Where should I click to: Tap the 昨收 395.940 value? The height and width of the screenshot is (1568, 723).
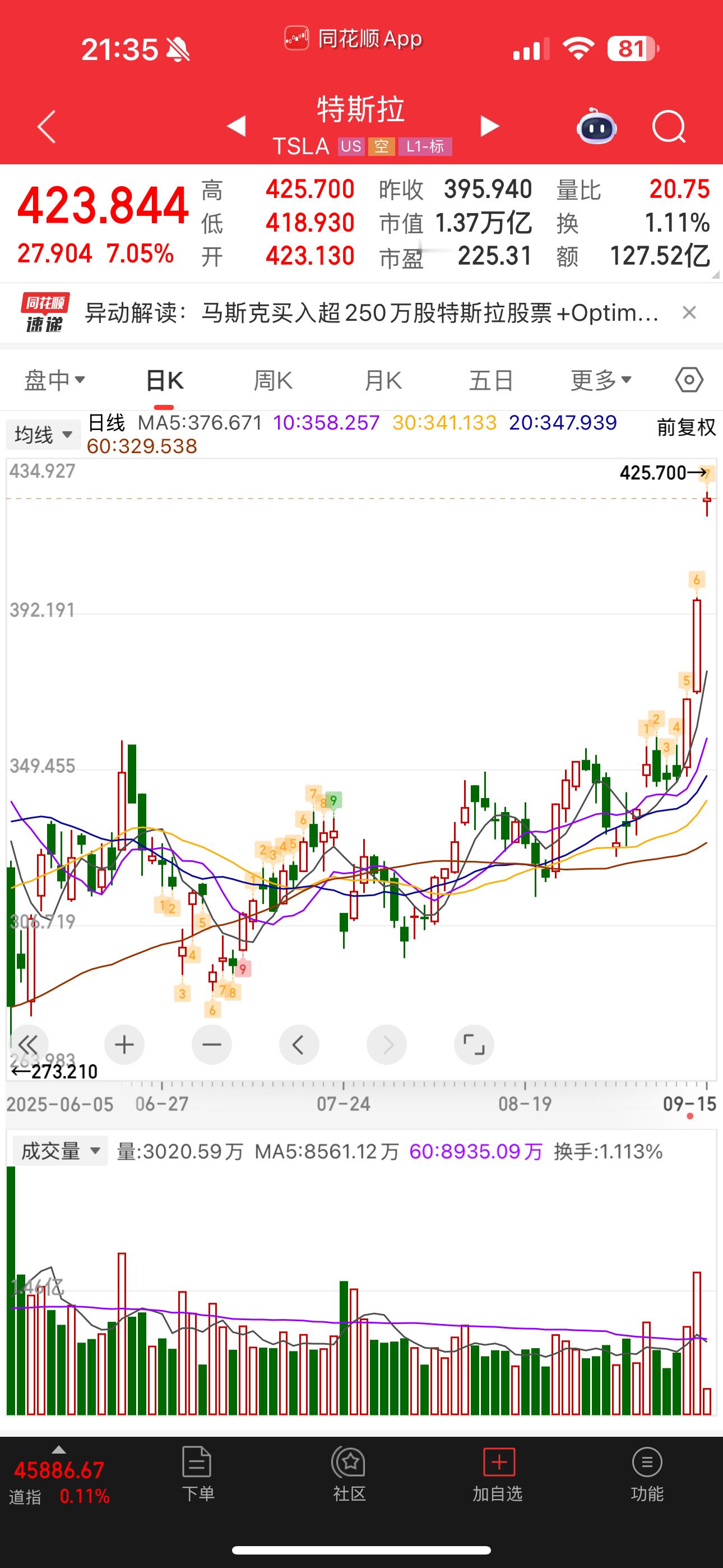click(x=488, y=190)
